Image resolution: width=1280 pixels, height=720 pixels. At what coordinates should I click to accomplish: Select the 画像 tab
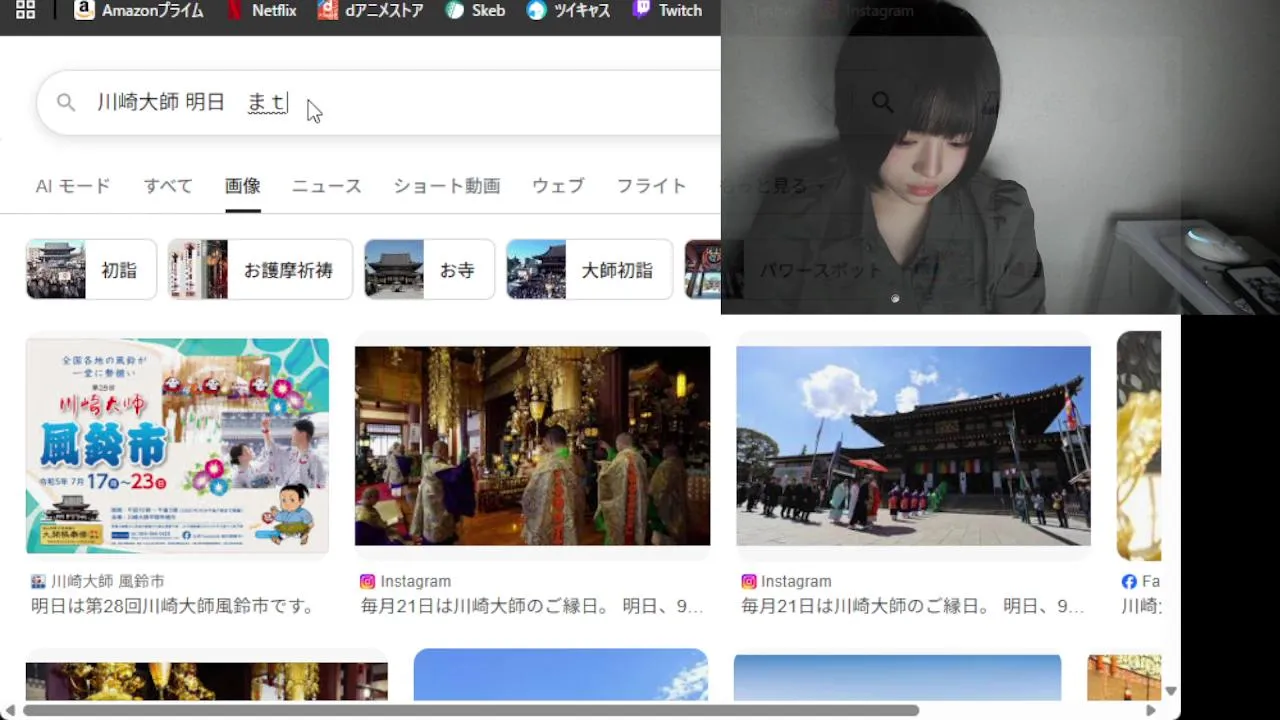point(243,186)
